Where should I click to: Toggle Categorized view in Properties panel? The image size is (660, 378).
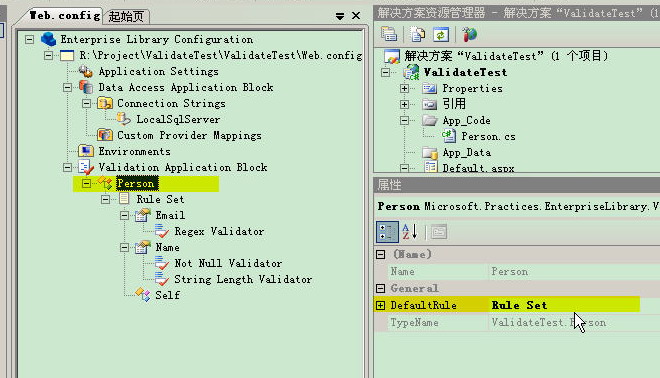[x=387, y=232]
